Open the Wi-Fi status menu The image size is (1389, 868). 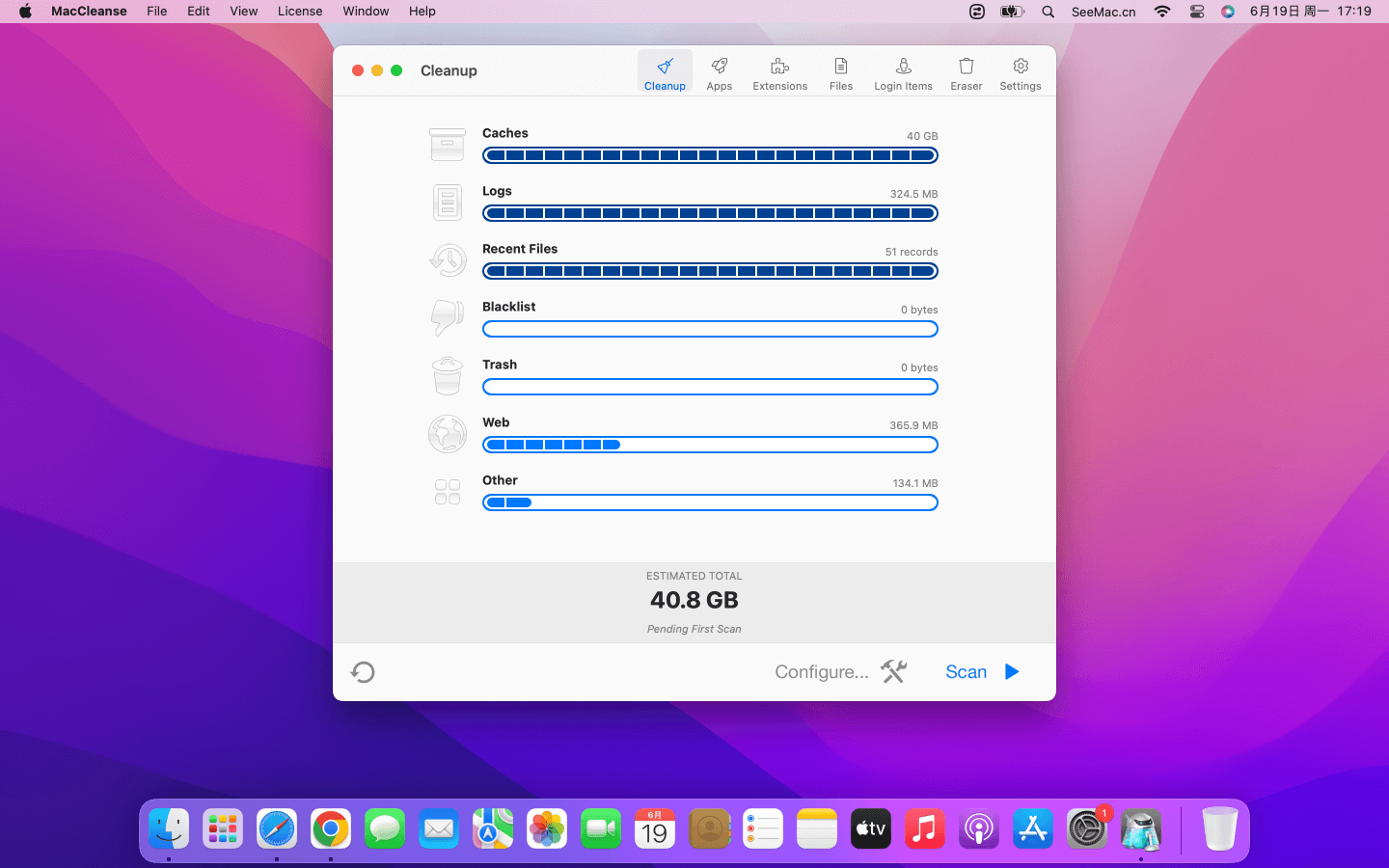(1162, 12)
